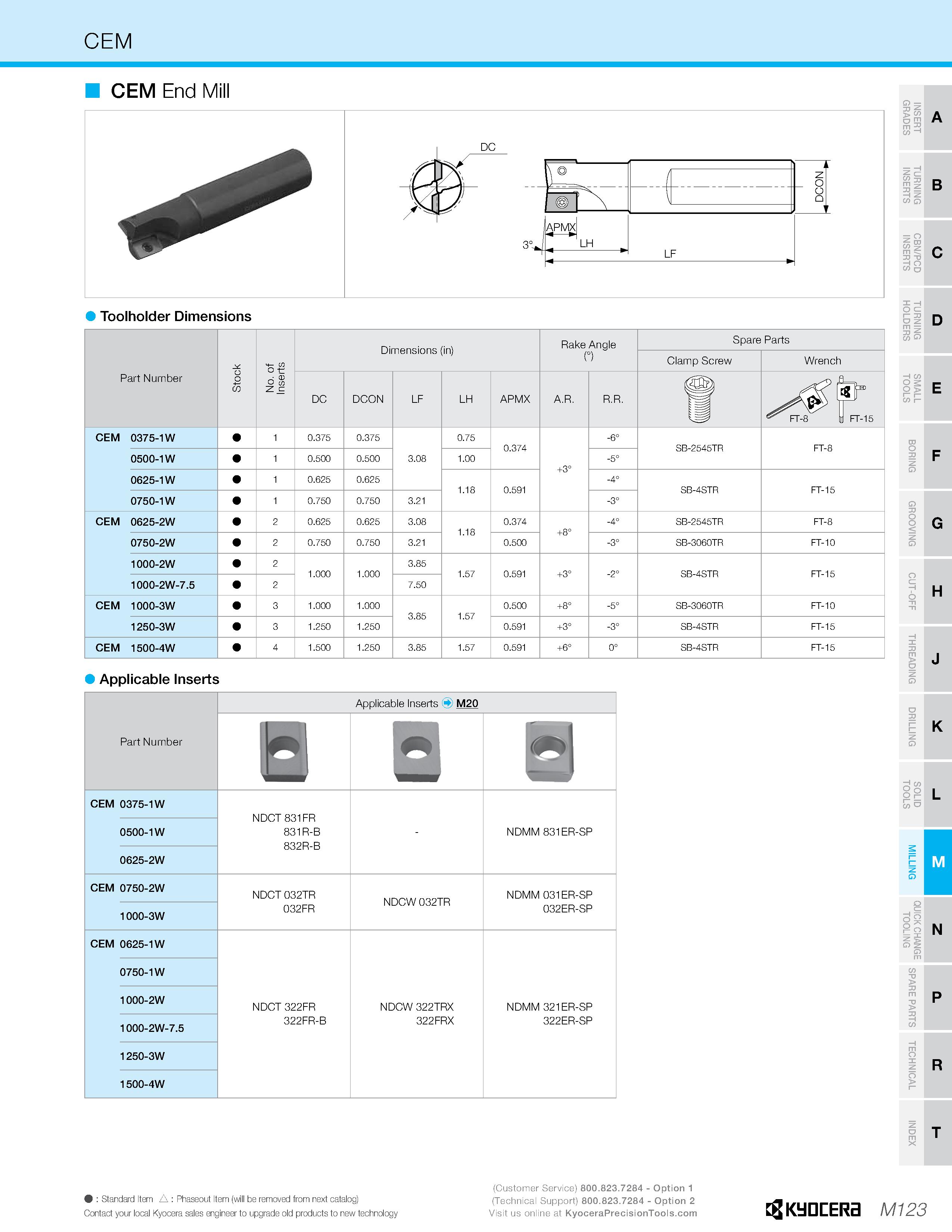Go to section E Small Tools tab
Viewport: 952px width, 1232px height.
click(x=925, y=388)
